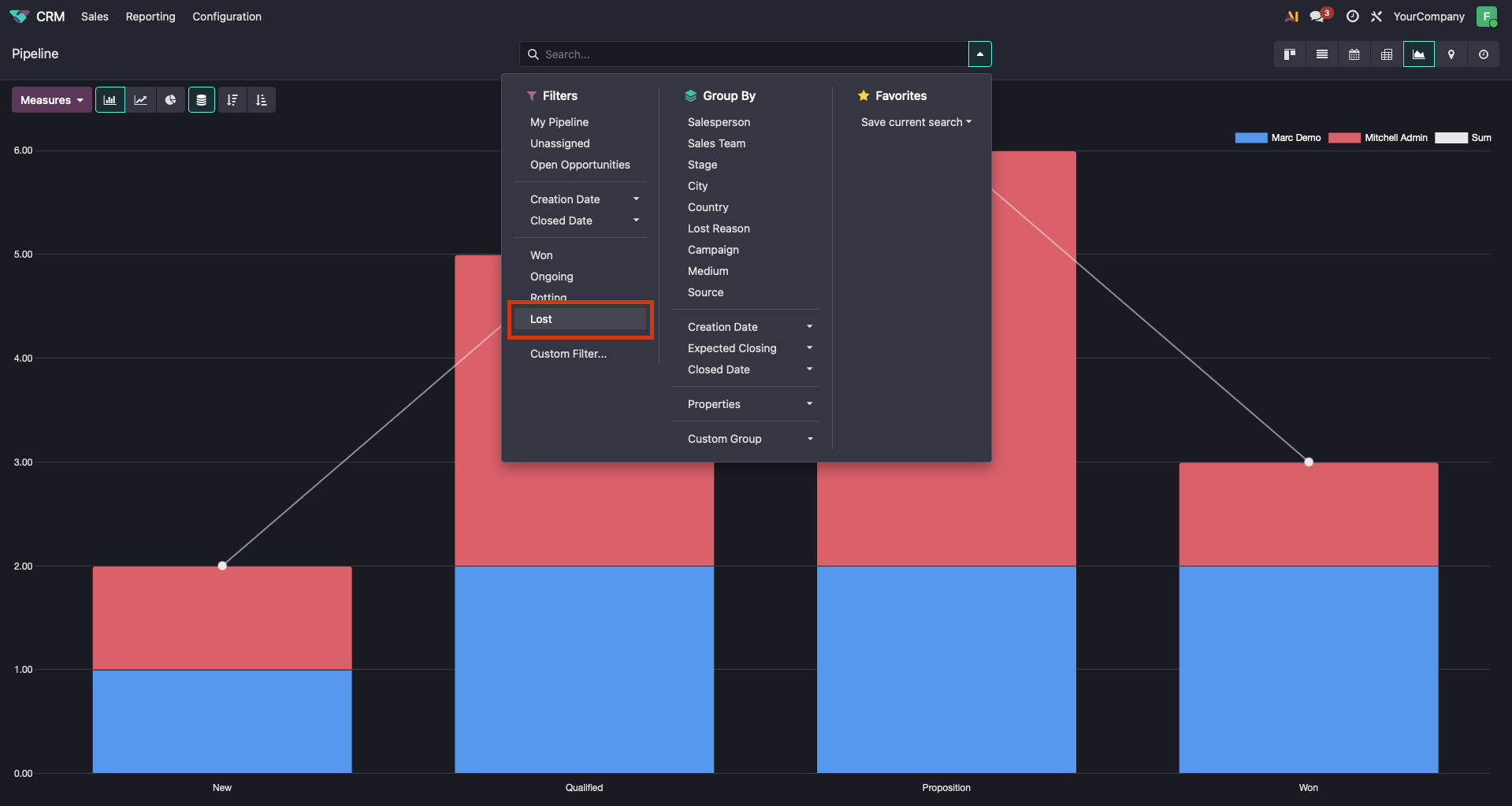1512x806 pixels.
Task: Sort chart in ascending order
Action: pos(262,100)
